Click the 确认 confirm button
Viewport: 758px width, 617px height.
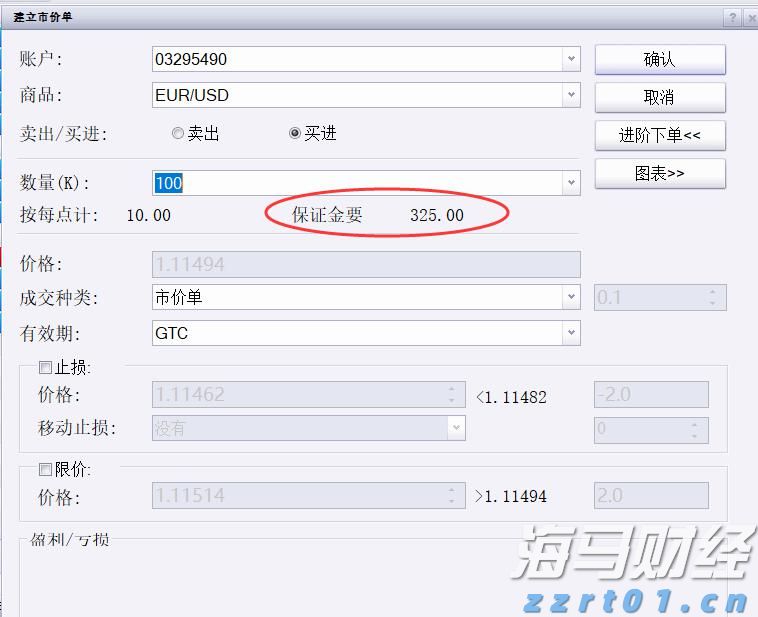coord(659,60)
